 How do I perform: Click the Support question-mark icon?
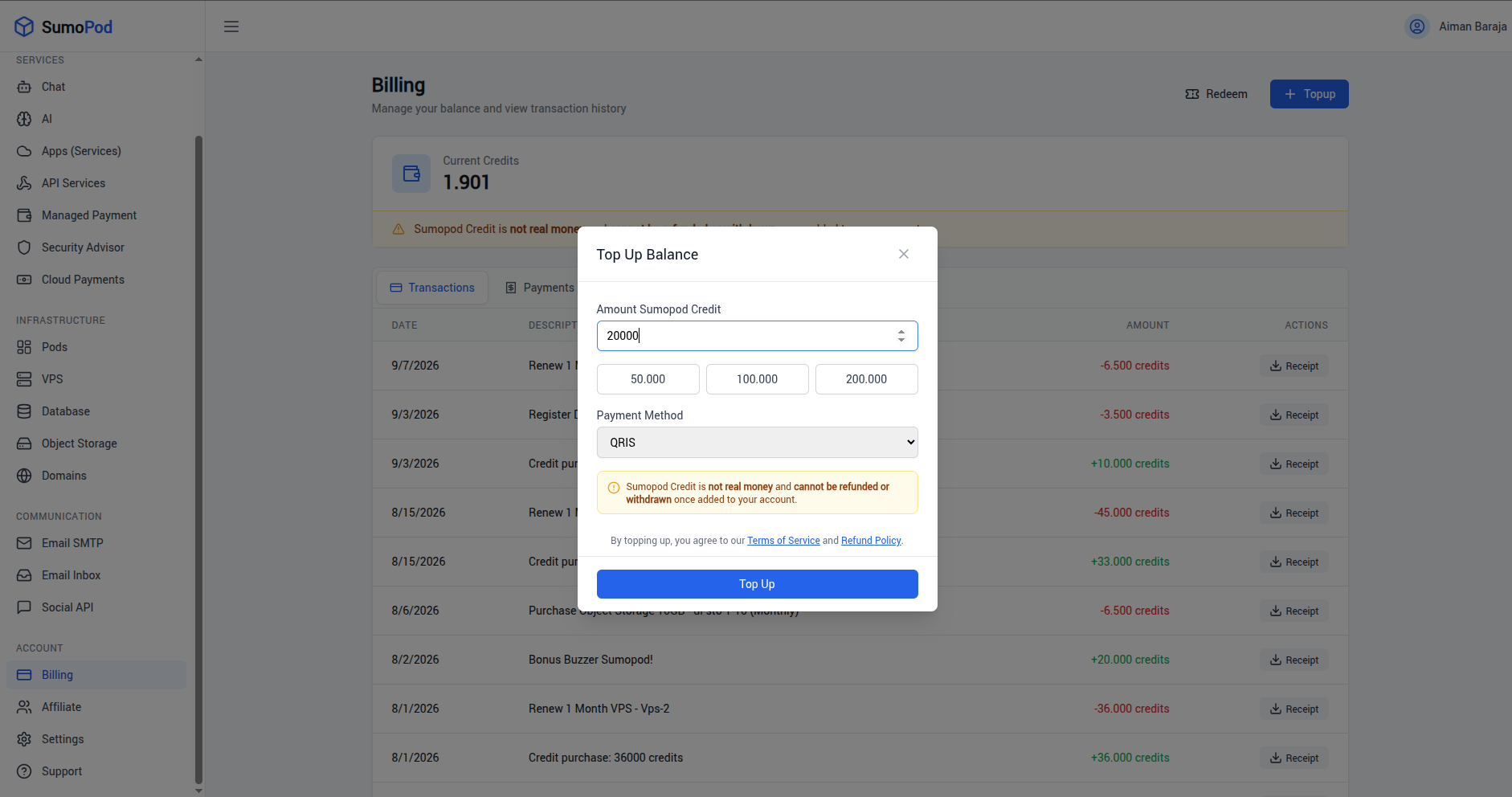coord(24,771)
